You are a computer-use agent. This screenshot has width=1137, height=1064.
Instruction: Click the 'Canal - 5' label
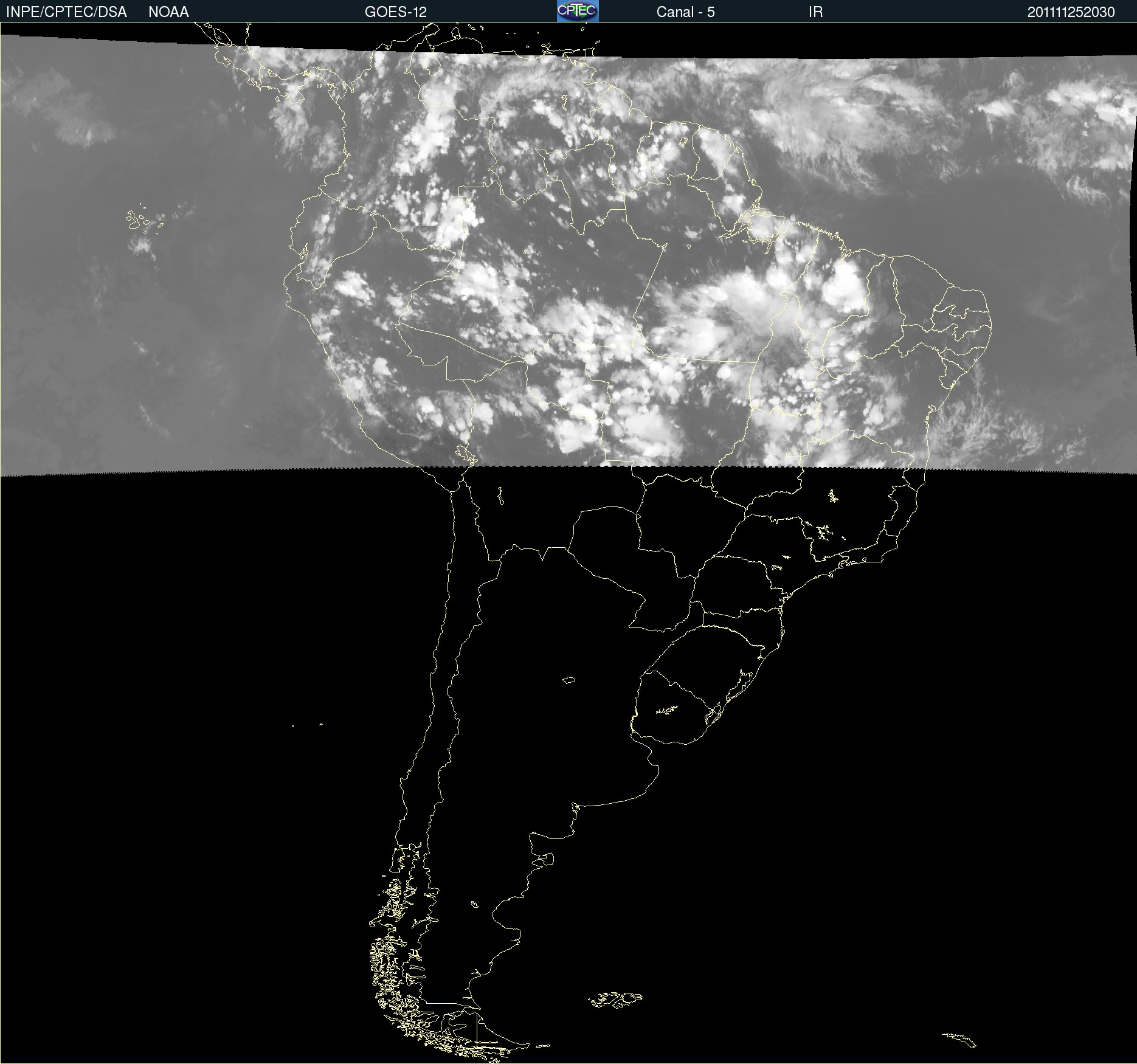click(685, 12)
